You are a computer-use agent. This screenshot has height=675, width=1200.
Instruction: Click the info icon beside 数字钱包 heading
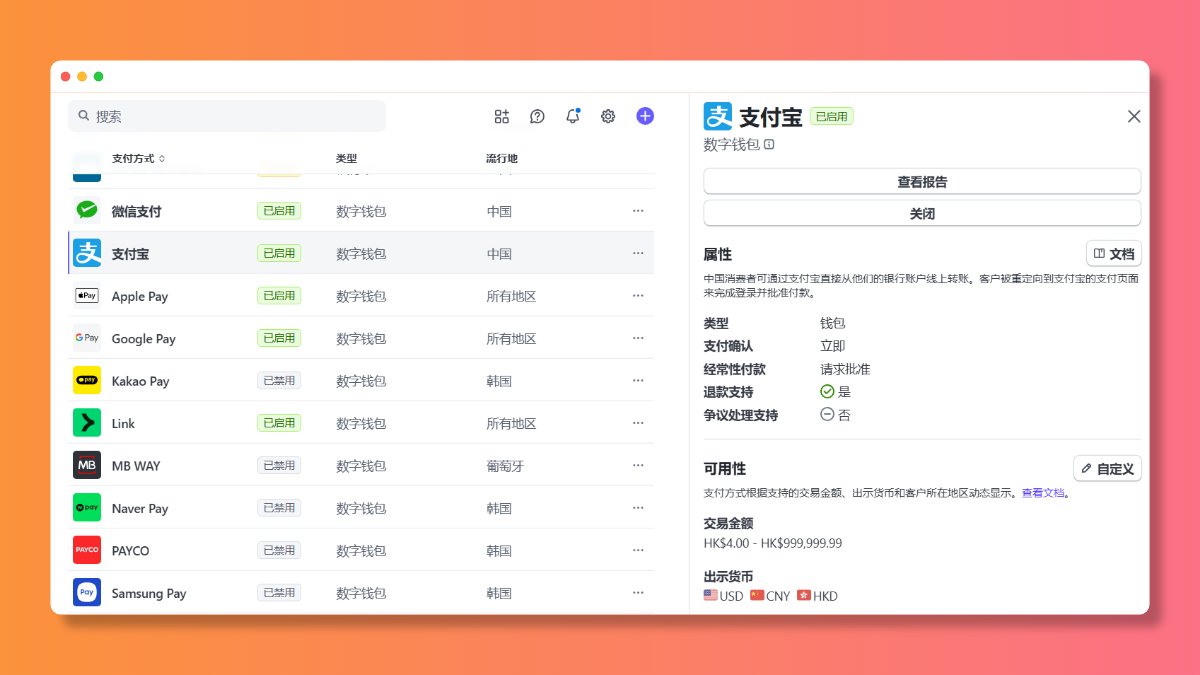pyautogui.click(x=769, y=145)
